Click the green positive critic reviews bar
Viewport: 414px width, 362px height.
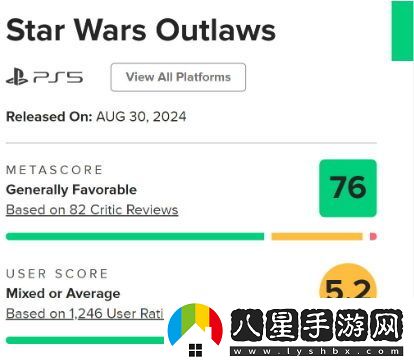135,236
